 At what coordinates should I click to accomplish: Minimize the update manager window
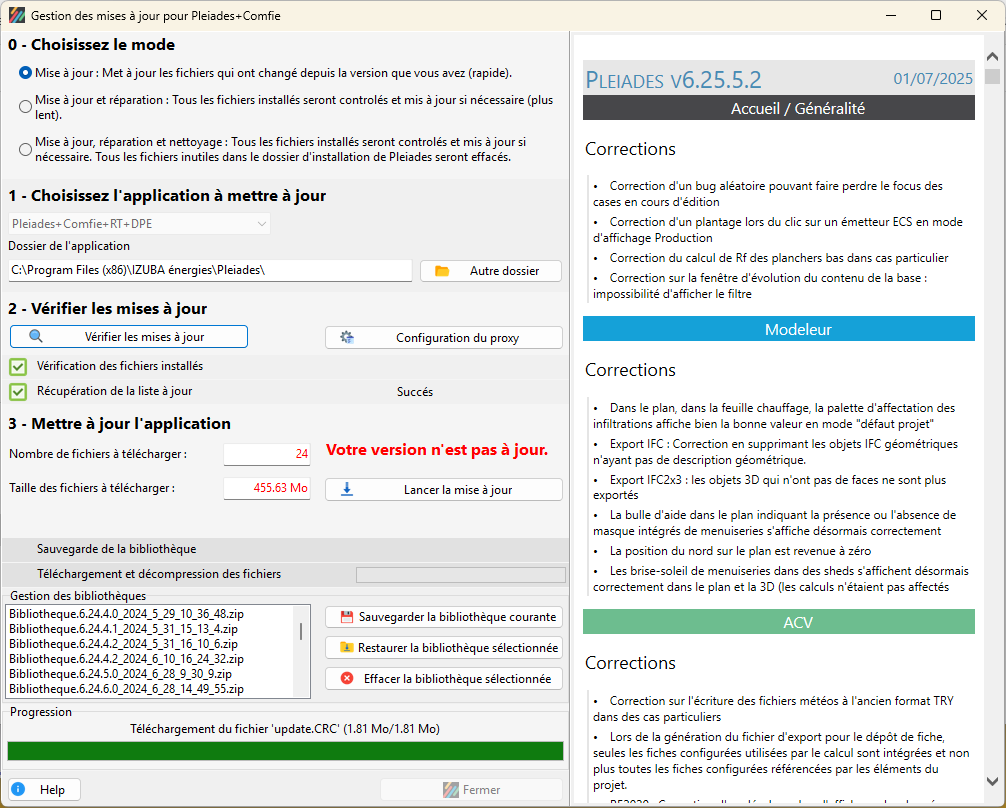(891, 15)
